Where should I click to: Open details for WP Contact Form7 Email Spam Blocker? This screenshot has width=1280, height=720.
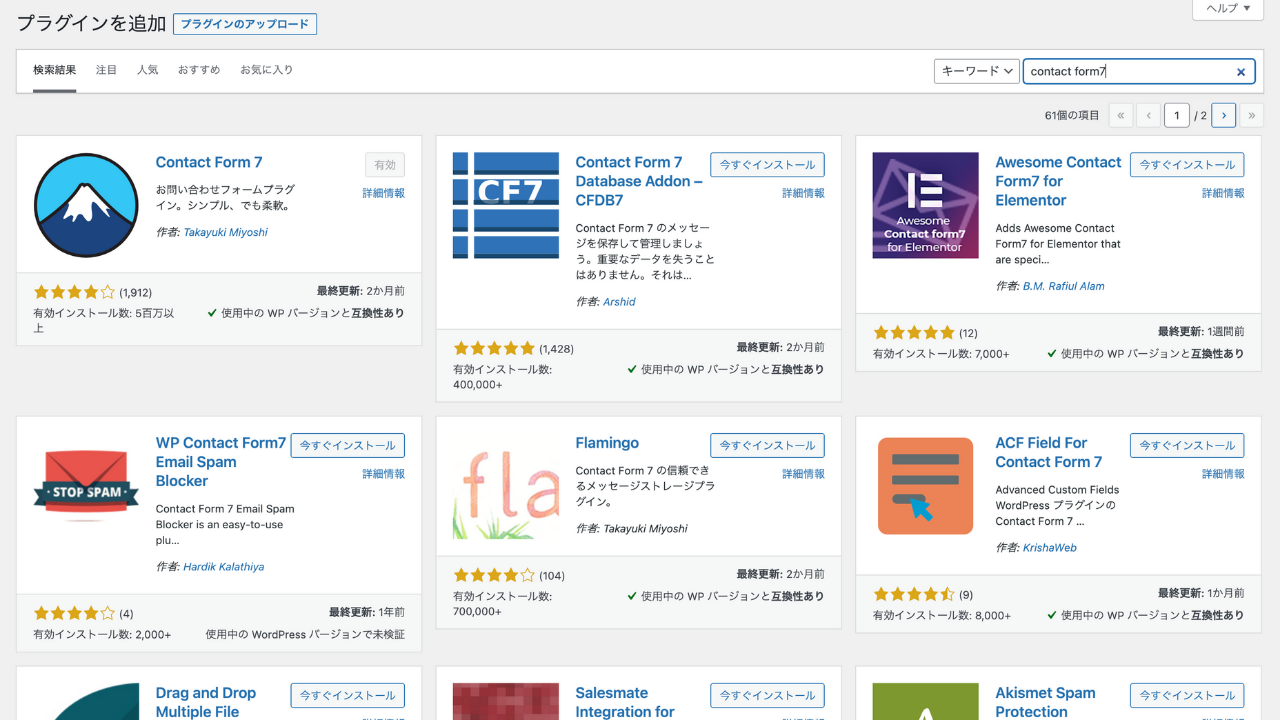[384, 474]
